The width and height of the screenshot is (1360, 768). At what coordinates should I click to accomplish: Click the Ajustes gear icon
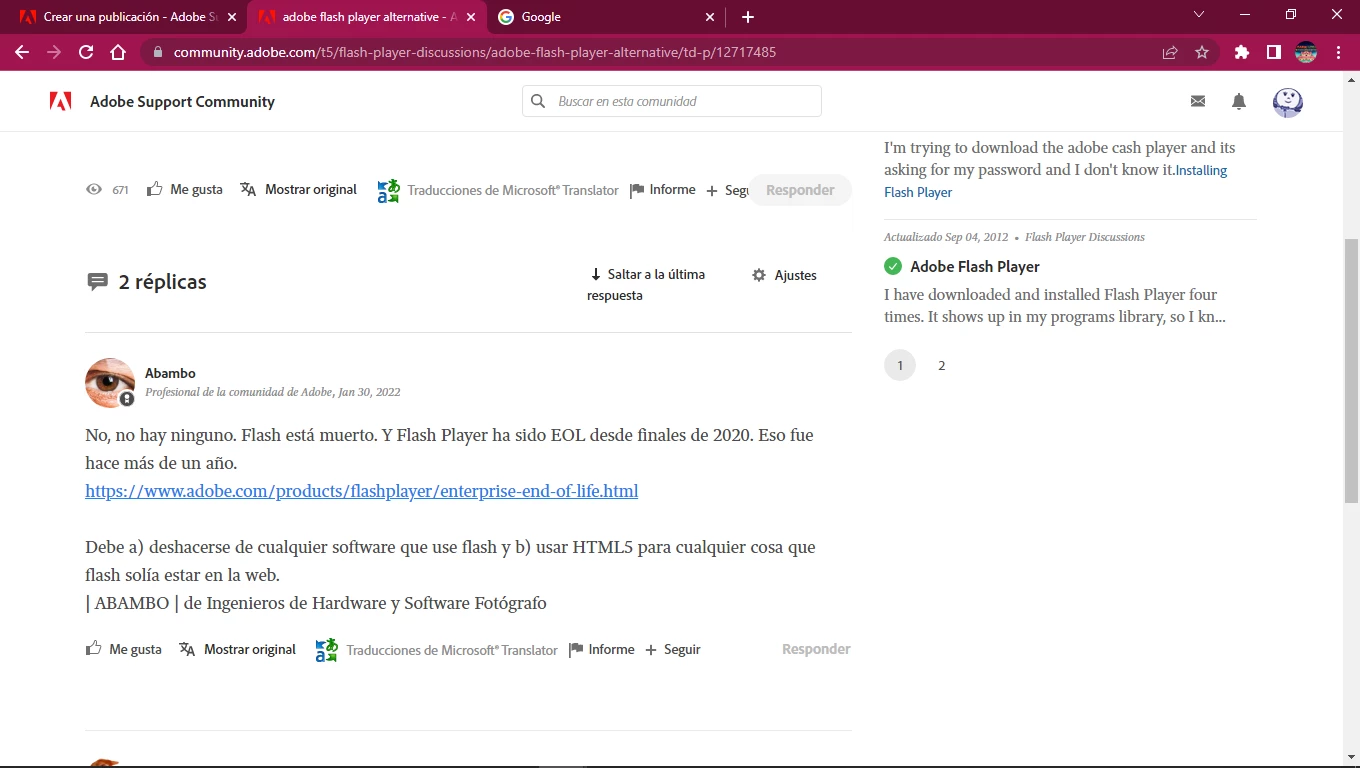tap(759, 275)
